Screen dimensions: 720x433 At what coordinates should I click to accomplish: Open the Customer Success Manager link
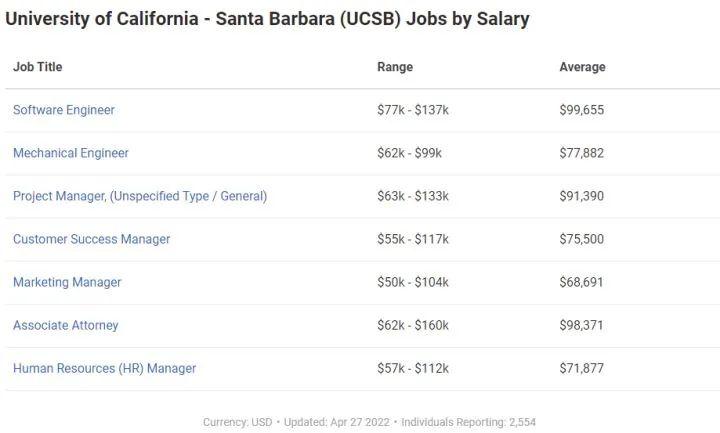point(92,239)
